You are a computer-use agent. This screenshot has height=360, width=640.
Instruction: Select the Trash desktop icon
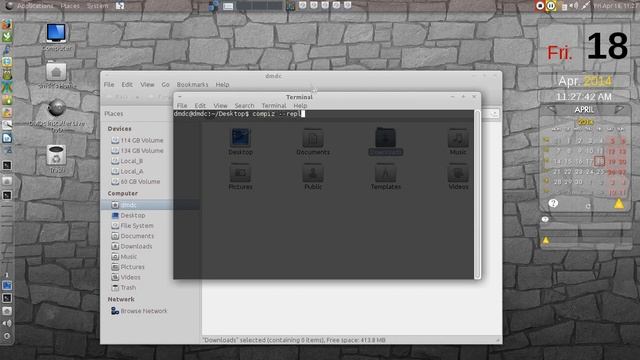click(x=56, y=159)
